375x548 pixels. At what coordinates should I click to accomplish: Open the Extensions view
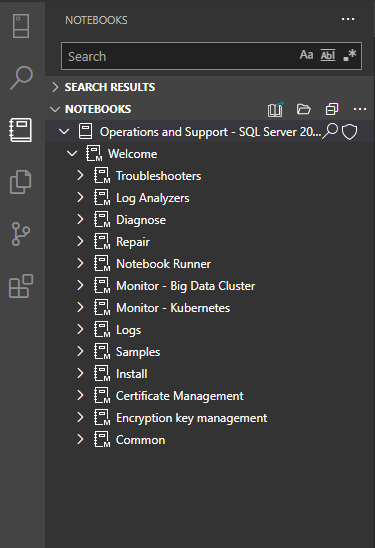pyautogui.click(x=21, y=286)
